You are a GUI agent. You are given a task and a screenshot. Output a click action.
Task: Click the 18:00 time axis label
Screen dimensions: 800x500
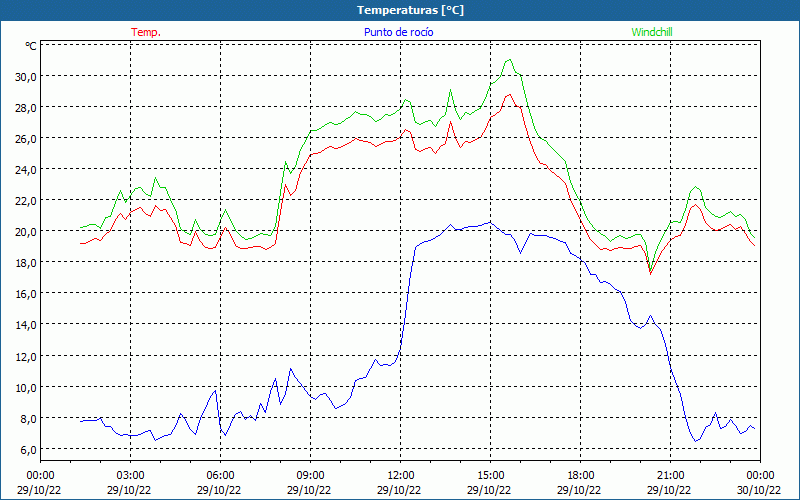click(581, 476)
